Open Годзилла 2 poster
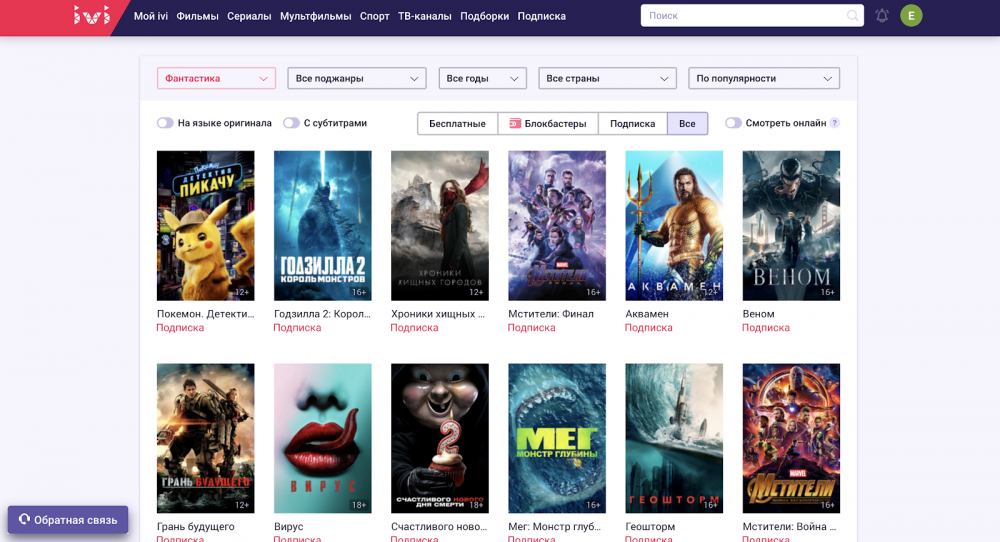The height and width of the screenshot is (542, 1000). pyautogui.click(x=323, y=226)
